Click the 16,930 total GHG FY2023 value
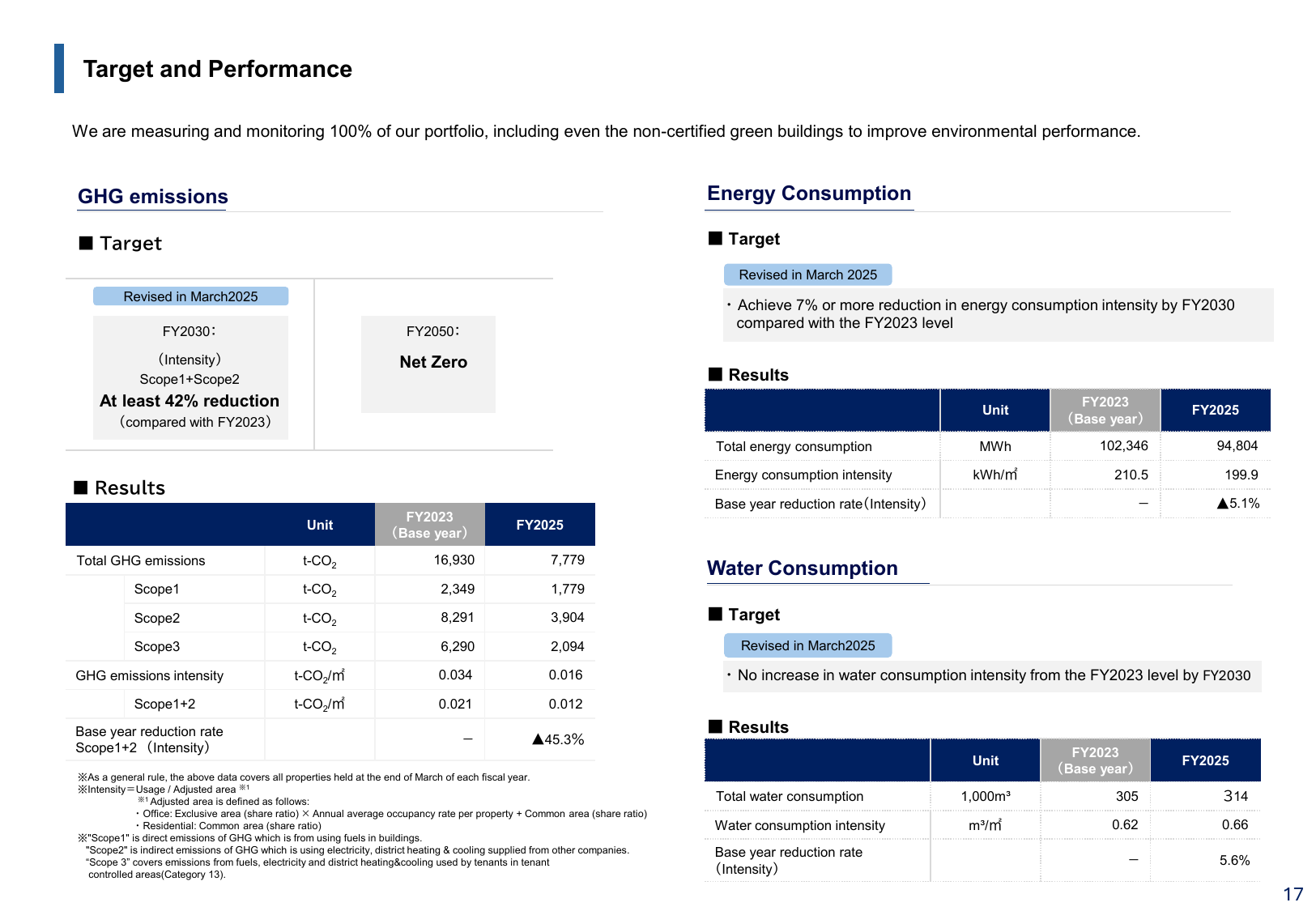Screen dimensions: 1316x911 click(454, 560)
